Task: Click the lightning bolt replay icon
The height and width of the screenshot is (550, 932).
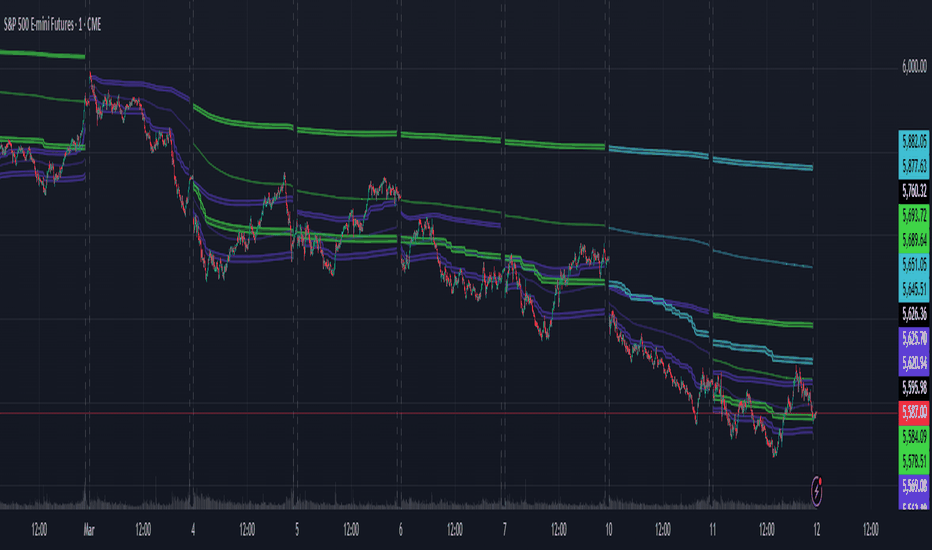Action: click(x=817, y=492)
